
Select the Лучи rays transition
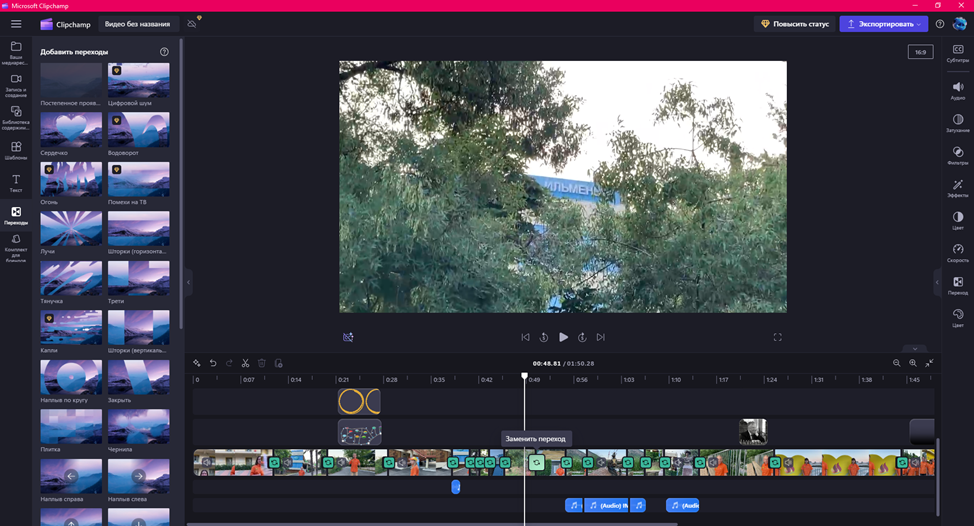click(x=71, y=229)
